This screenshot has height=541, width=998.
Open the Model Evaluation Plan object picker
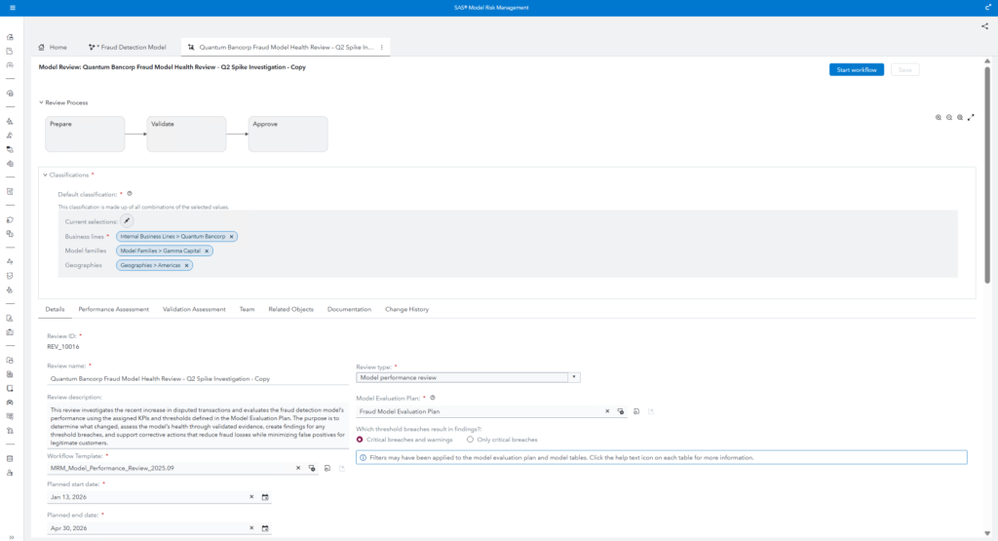[x=621, y=411]
